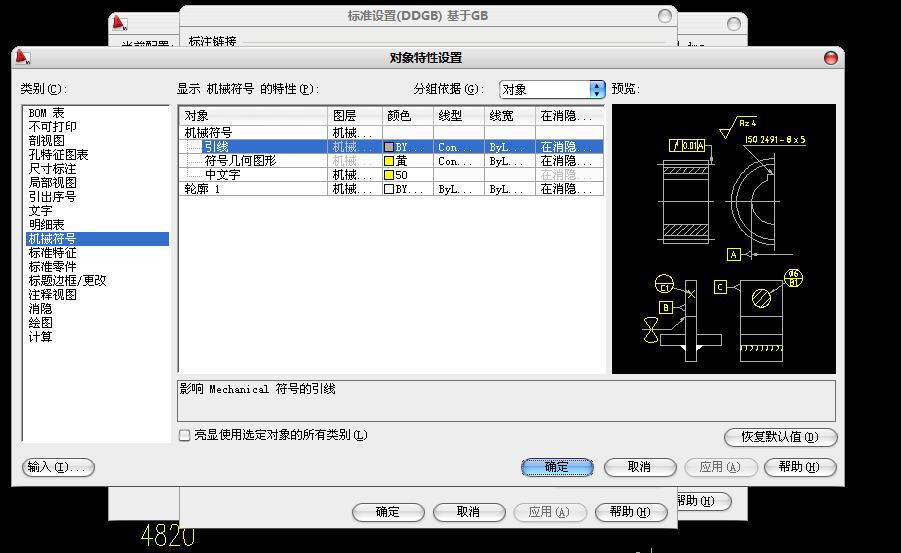This screenshot has height=553, width=901.
Task: Select BOM 表 in the category list
Action: point(47,113)
